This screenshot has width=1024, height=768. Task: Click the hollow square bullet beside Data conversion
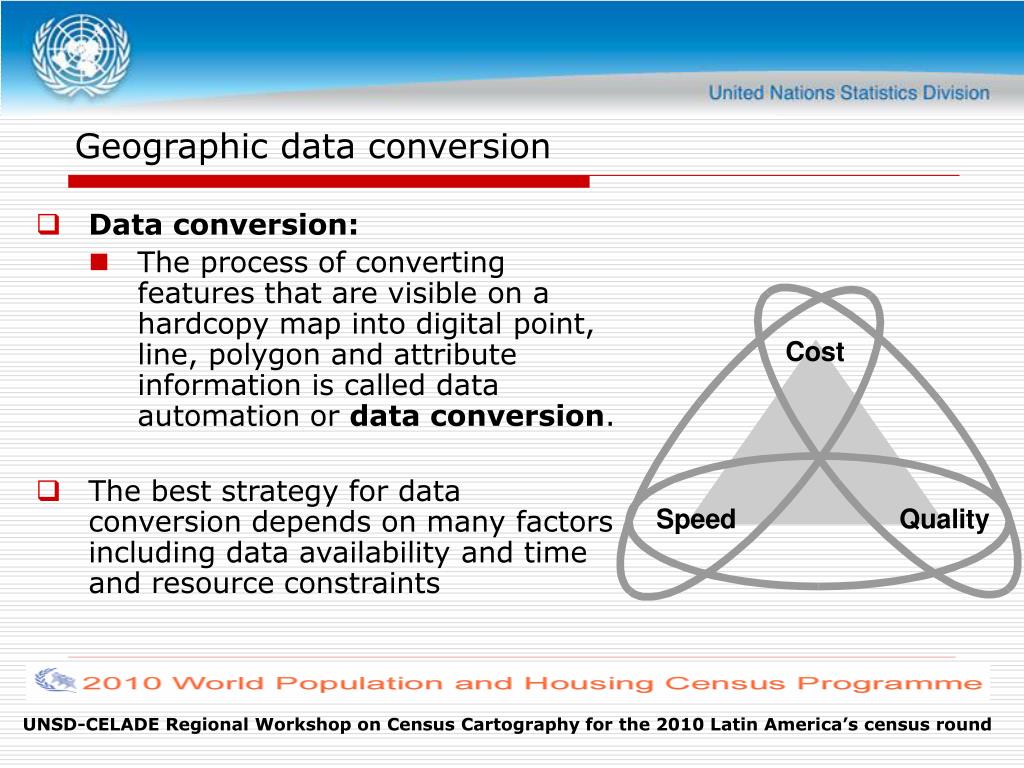(48, 224)
